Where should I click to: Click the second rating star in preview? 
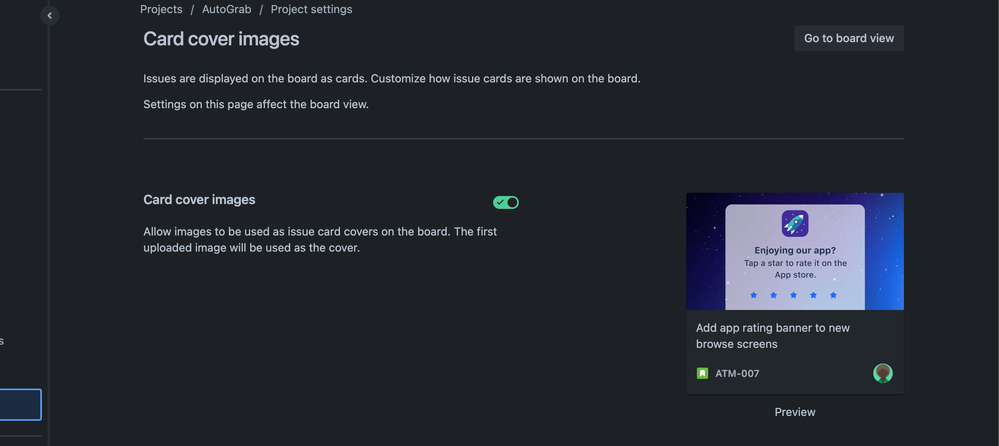pyautogui.click(x=773, y=295)
